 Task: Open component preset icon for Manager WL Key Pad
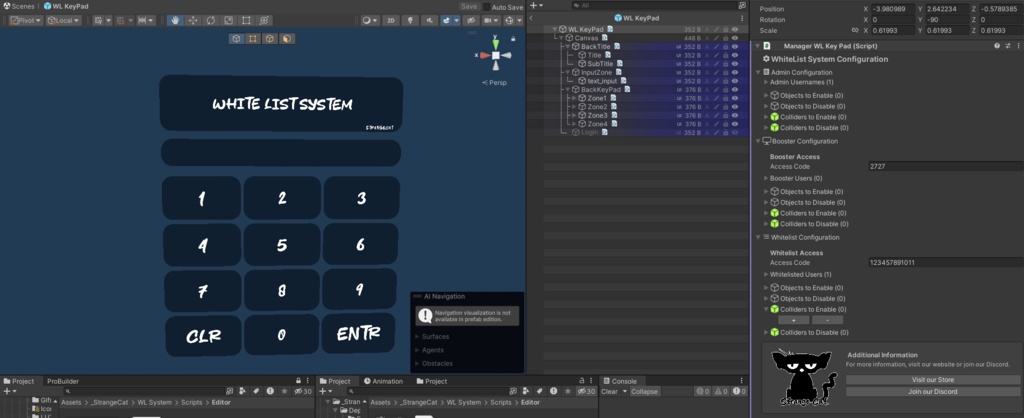point(1007,46)
